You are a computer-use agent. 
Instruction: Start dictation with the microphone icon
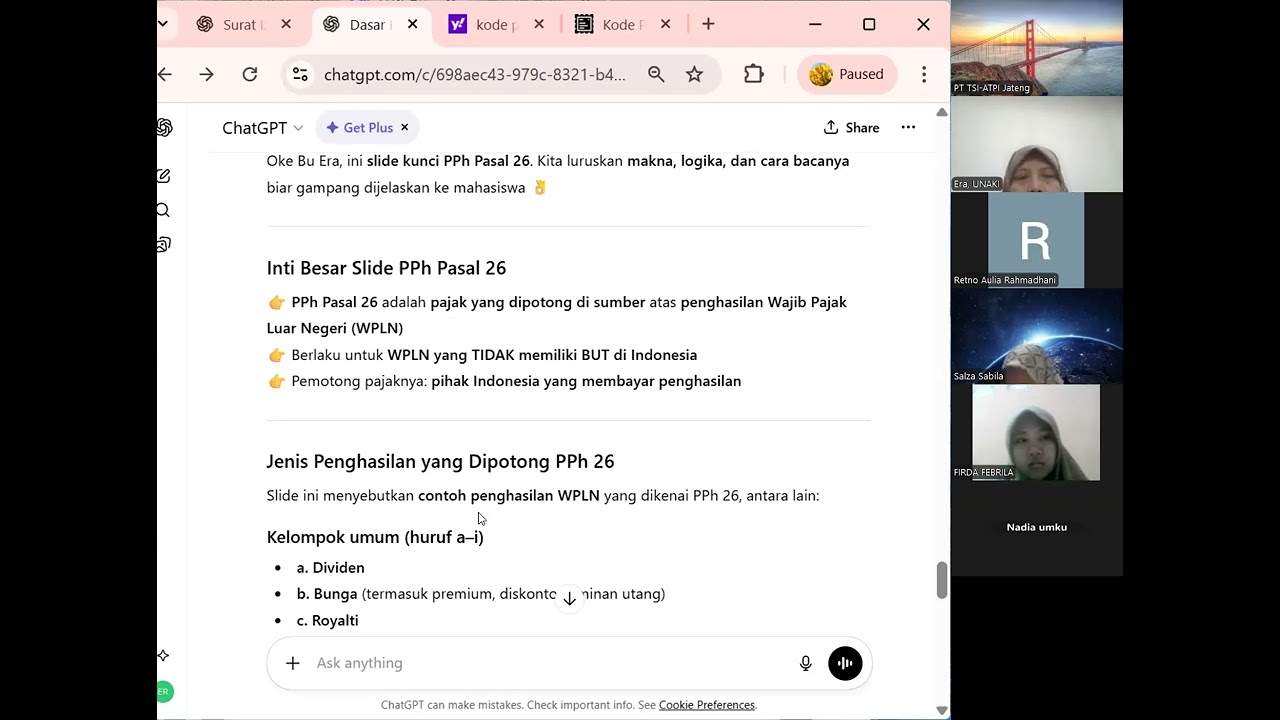pos(806,663)
